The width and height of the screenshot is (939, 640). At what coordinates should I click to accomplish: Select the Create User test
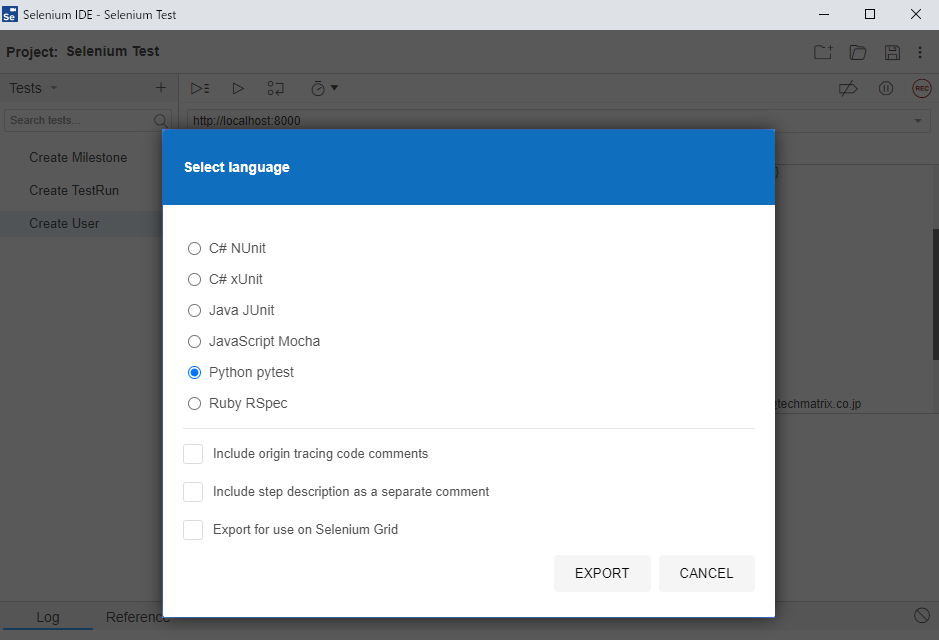click(x=81, y=223)
